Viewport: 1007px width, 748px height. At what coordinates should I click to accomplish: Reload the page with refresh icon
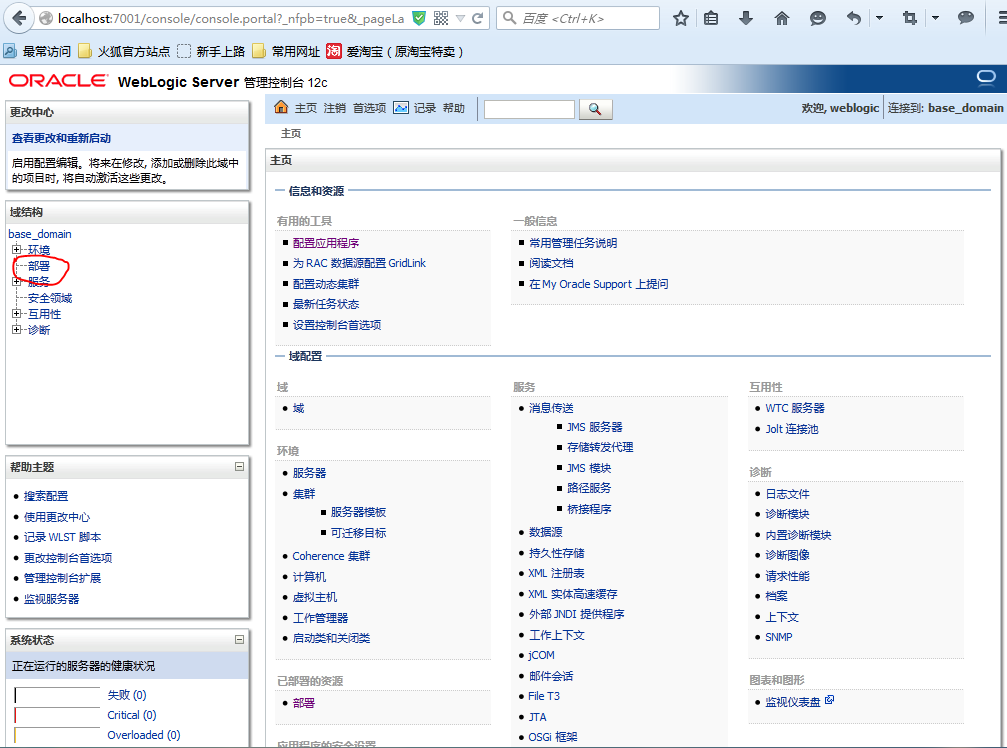(x=477, y=18)
